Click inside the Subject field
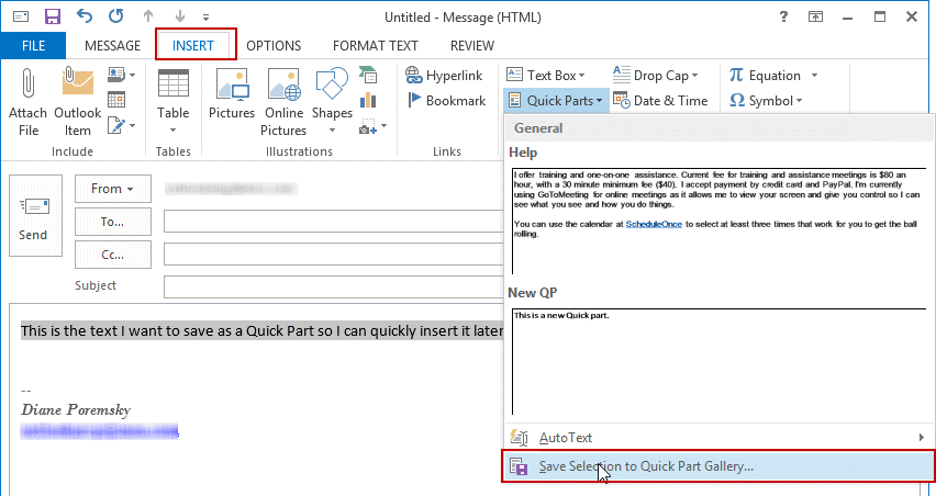This screenshot has width=936, height=496. (332, 287)
